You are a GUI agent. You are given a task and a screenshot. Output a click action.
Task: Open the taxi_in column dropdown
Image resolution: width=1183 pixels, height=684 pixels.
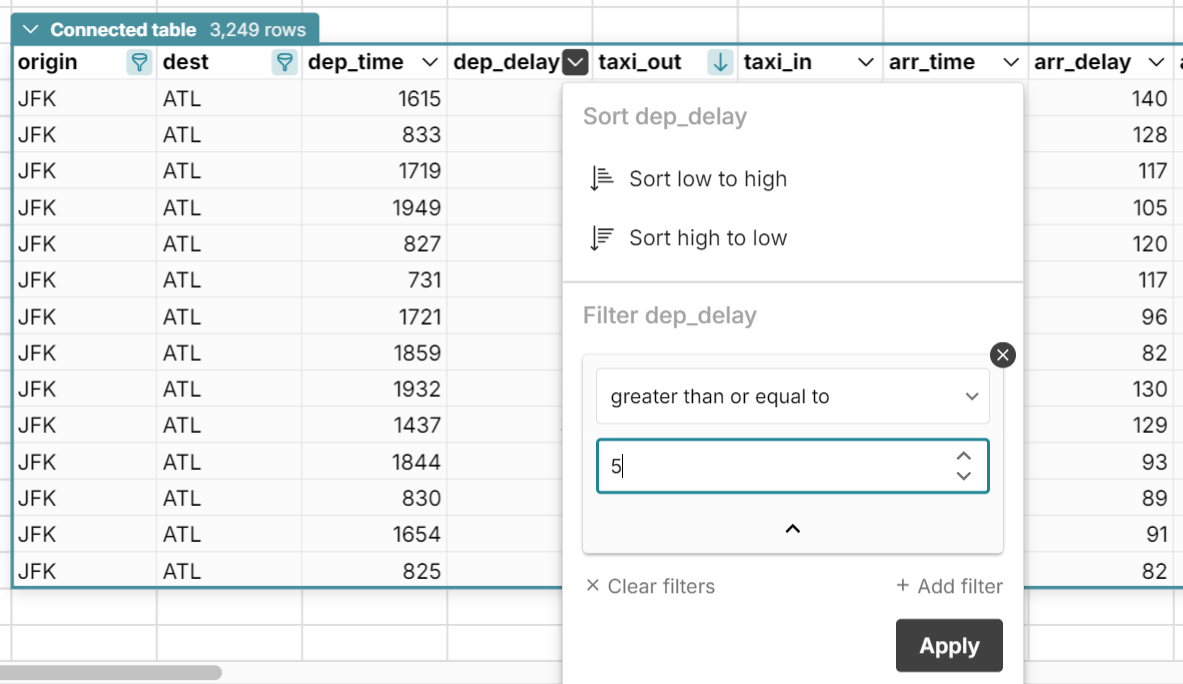(865, 62)
